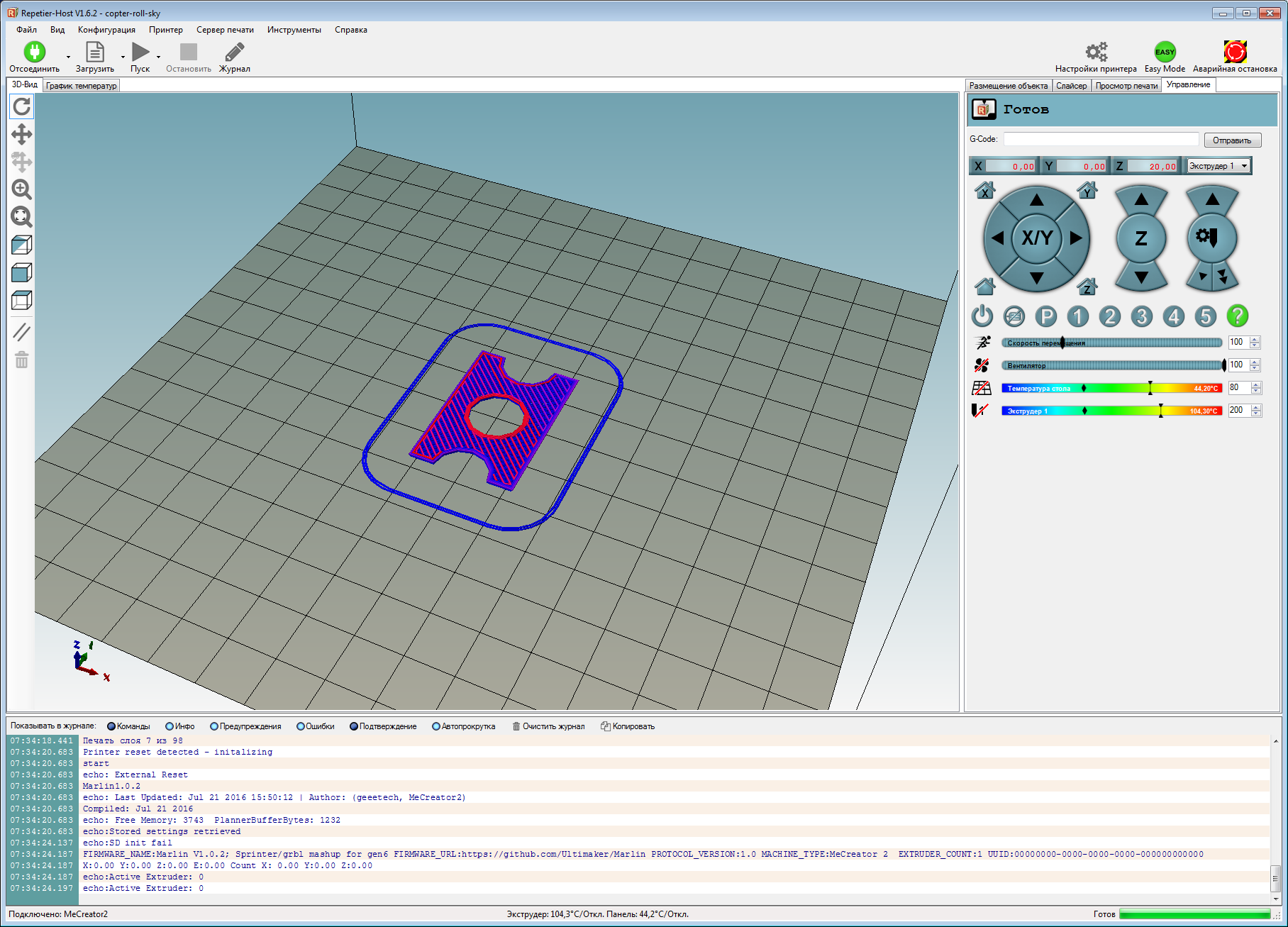Expand the Экструдер 1 dropdown
1288x927 pixels.
pos(1244,166)
